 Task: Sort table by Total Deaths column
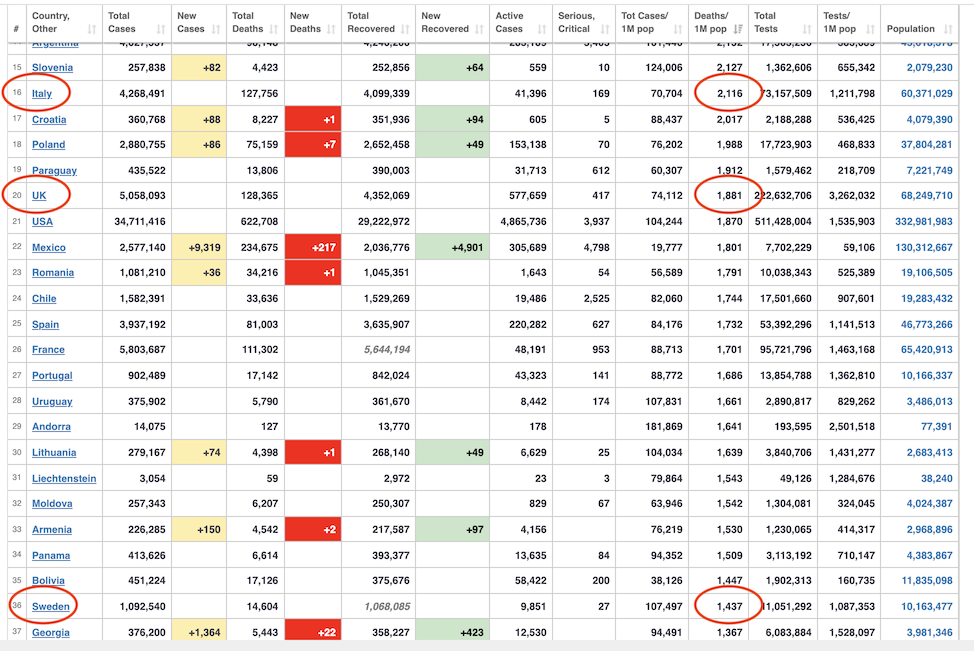click(255, 23)
